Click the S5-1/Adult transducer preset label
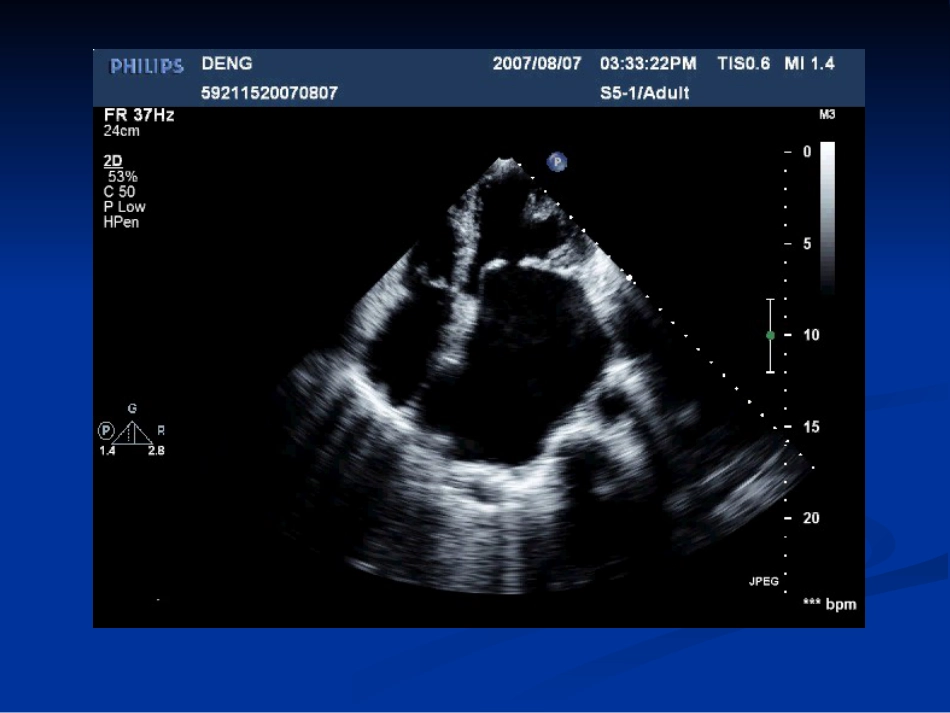The height and width of the screenshot is (713, 950). tap(645, 93)
